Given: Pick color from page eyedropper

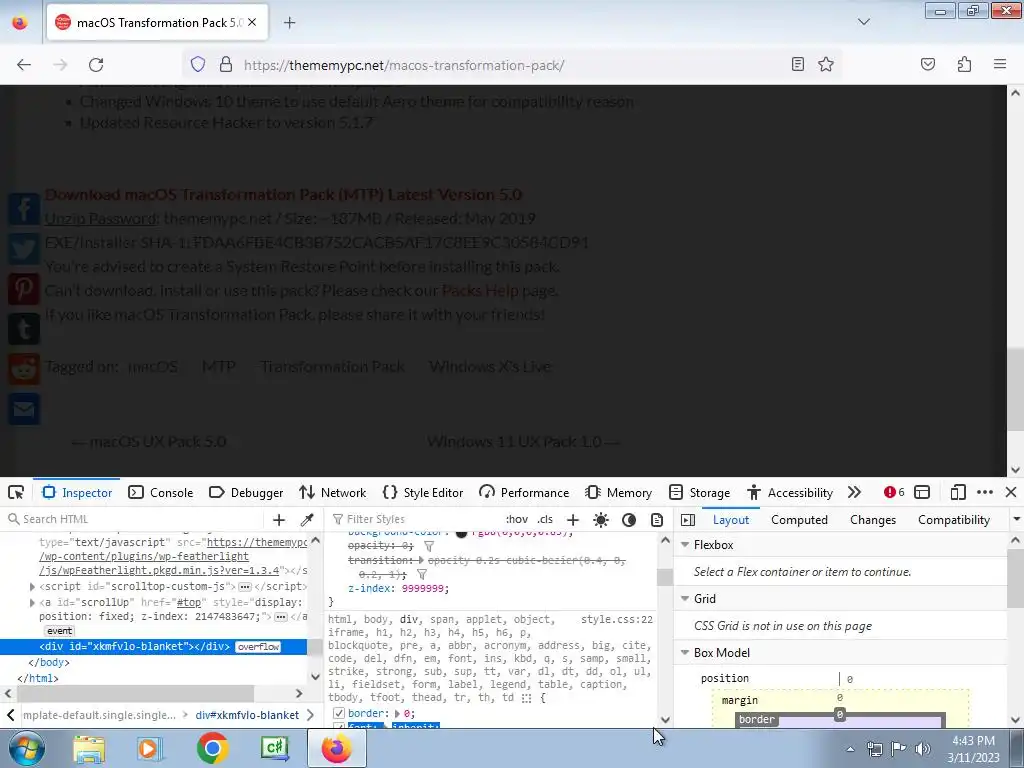Looking at the screenshot, I should (307, 520).
